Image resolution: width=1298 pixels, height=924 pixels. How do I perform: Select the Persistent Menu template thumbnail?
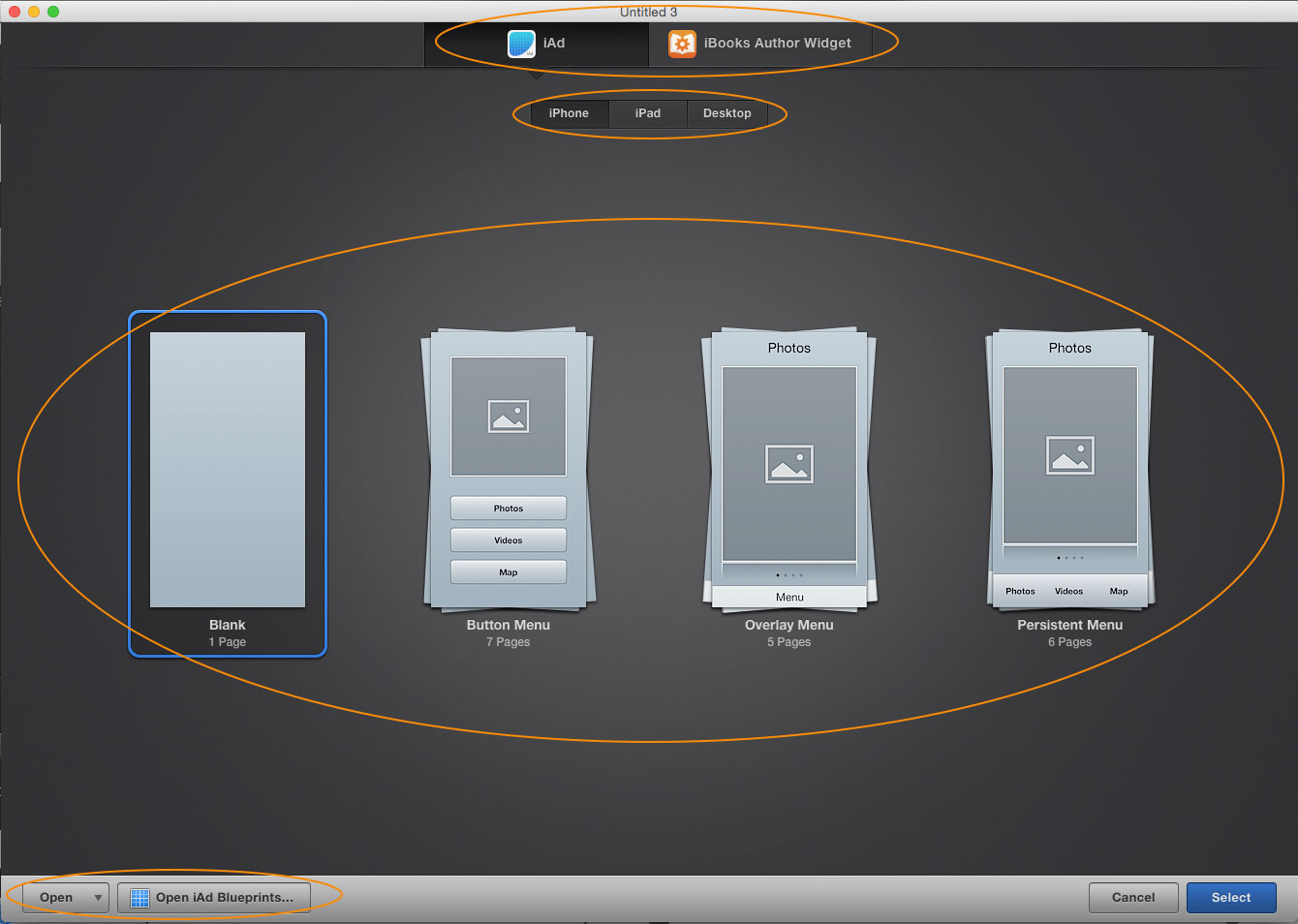point(1070,470)
